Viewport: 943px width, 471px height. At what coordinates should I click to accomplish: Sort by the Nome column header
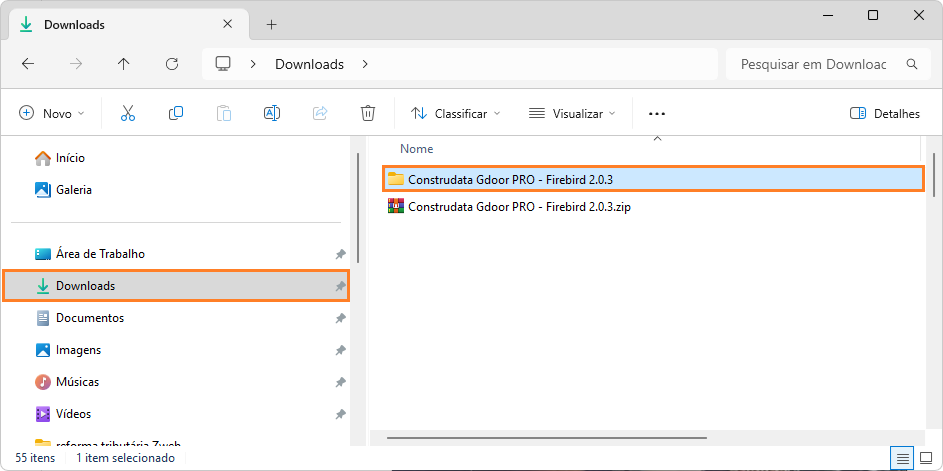click(x=417, y=149)
